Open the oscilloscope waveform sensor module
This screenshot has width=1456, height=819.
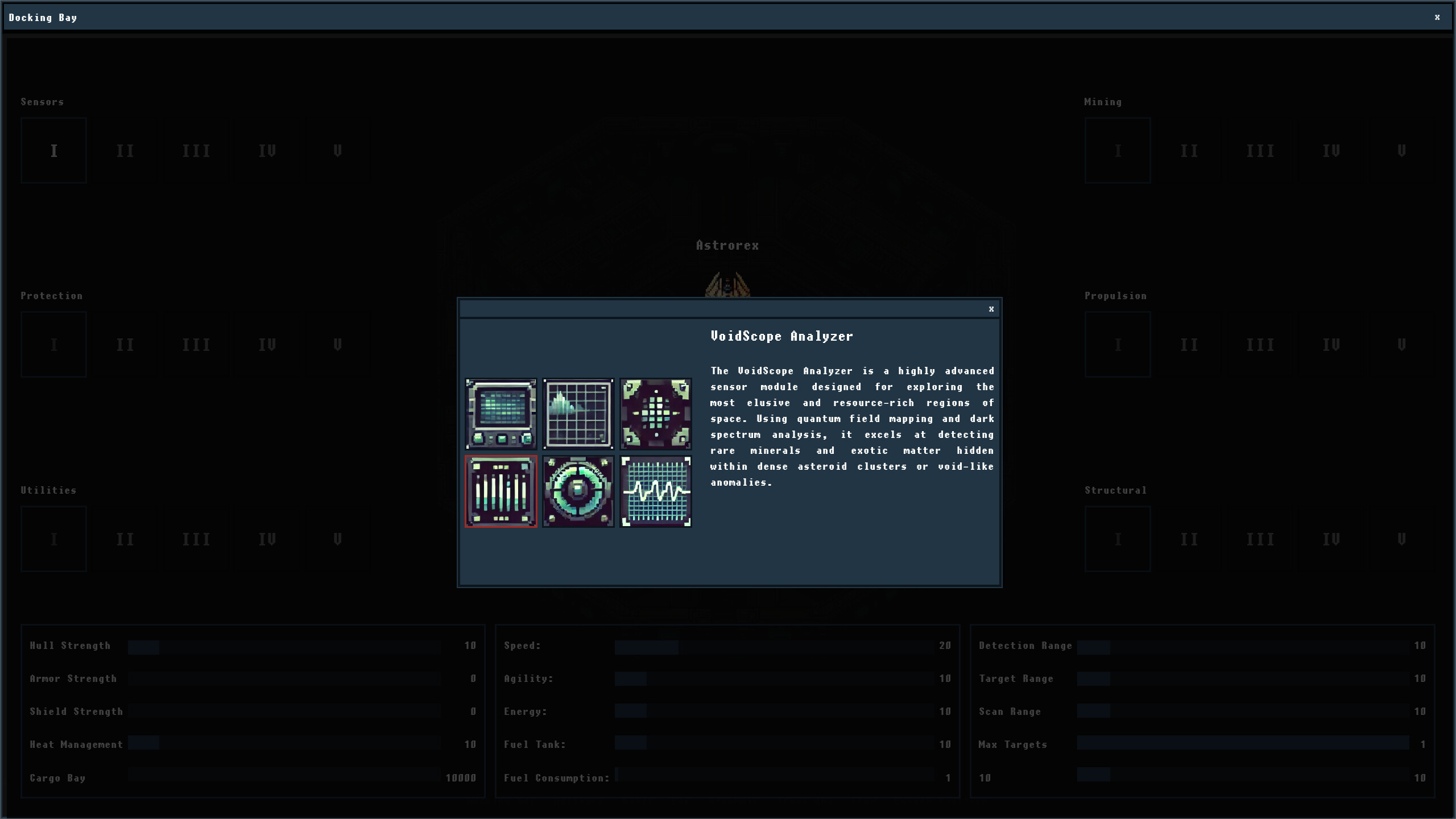tap(656, 490)
